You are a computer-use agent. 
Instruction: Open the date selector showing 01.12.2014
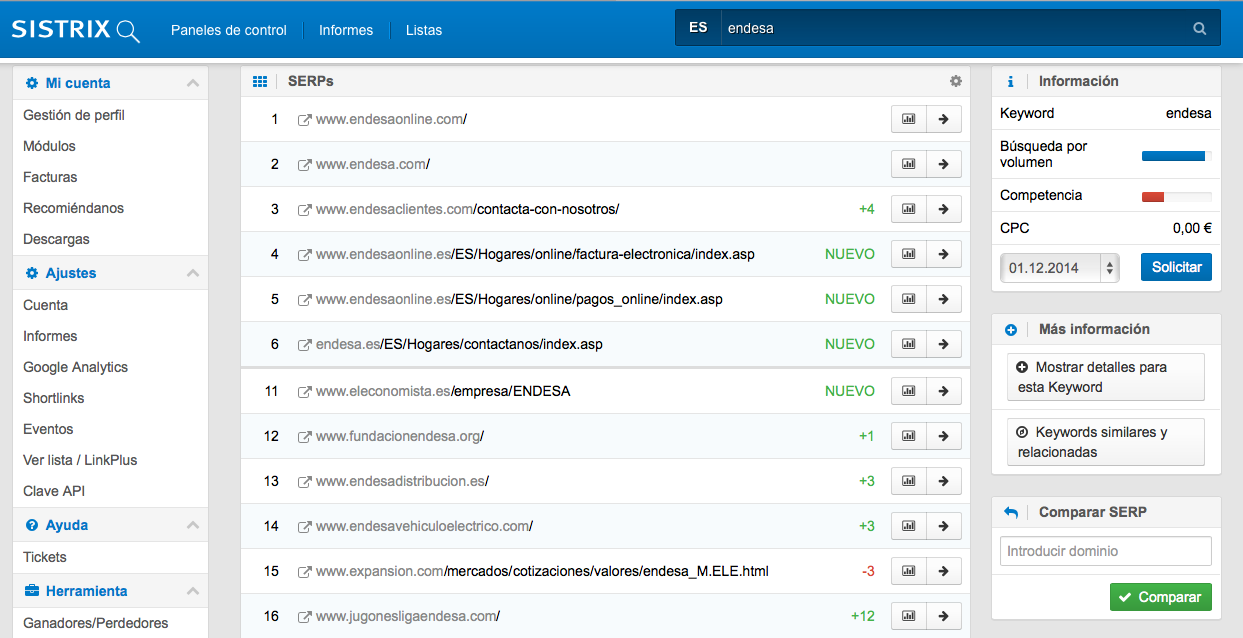click(1060, 268)
